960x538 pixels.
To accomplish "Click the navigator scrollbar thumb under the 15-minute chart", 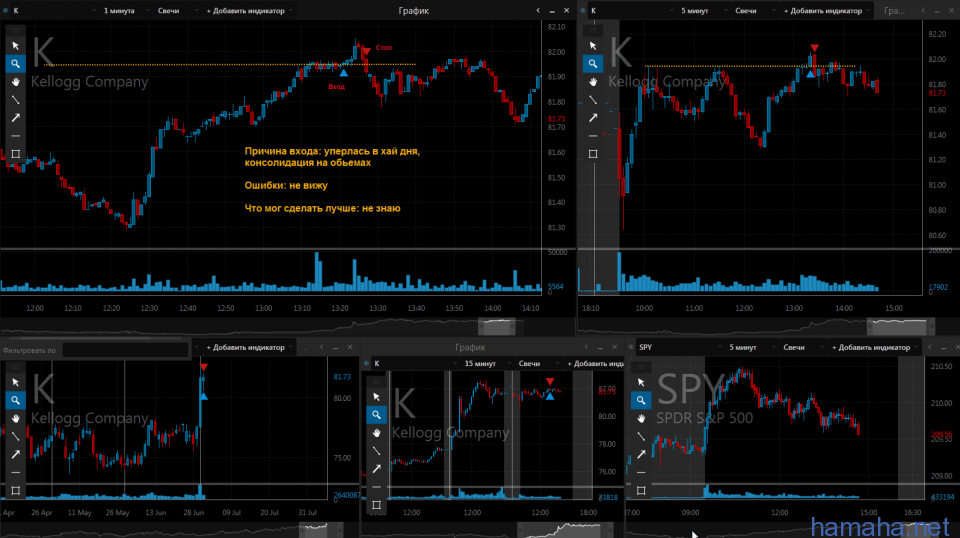I will [563, 529].
